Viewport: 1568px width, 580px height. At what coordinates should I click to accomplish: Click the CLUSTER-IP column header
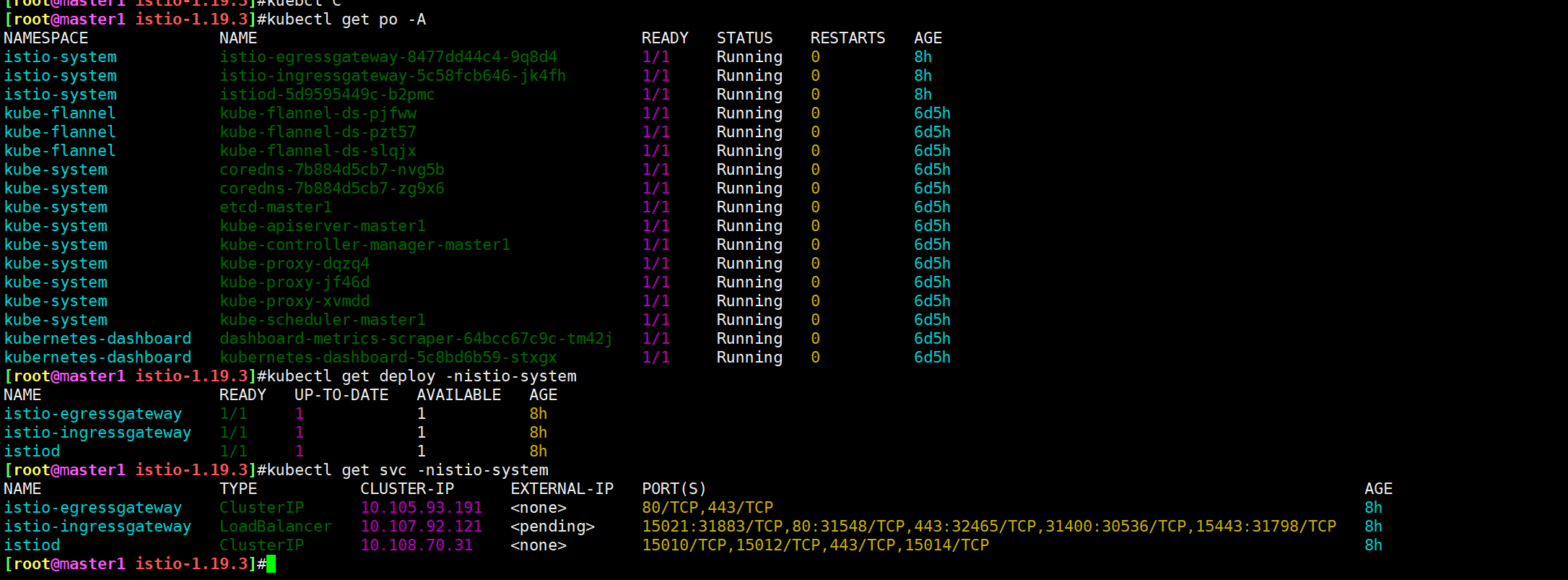(x=407, y=489)
